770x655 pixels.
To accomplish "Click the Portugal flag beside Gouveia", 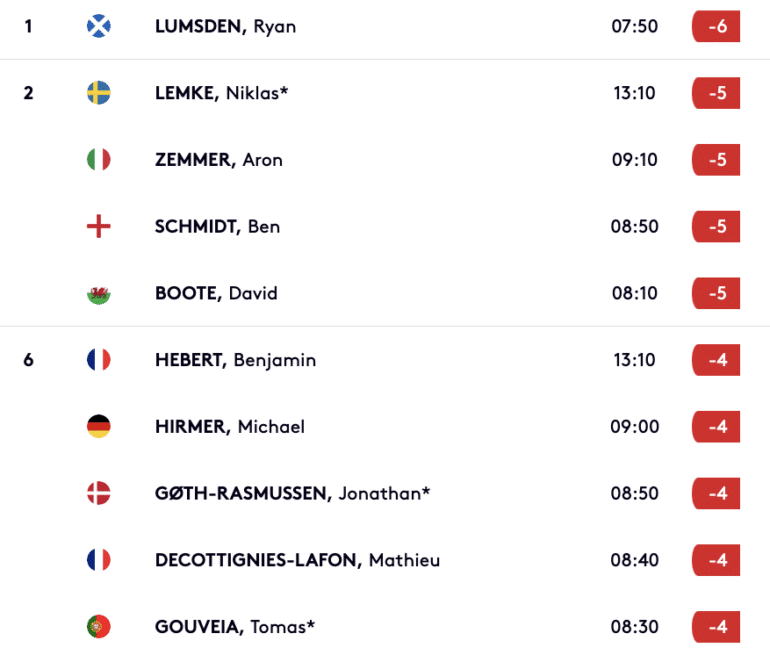I will [99, 627].
